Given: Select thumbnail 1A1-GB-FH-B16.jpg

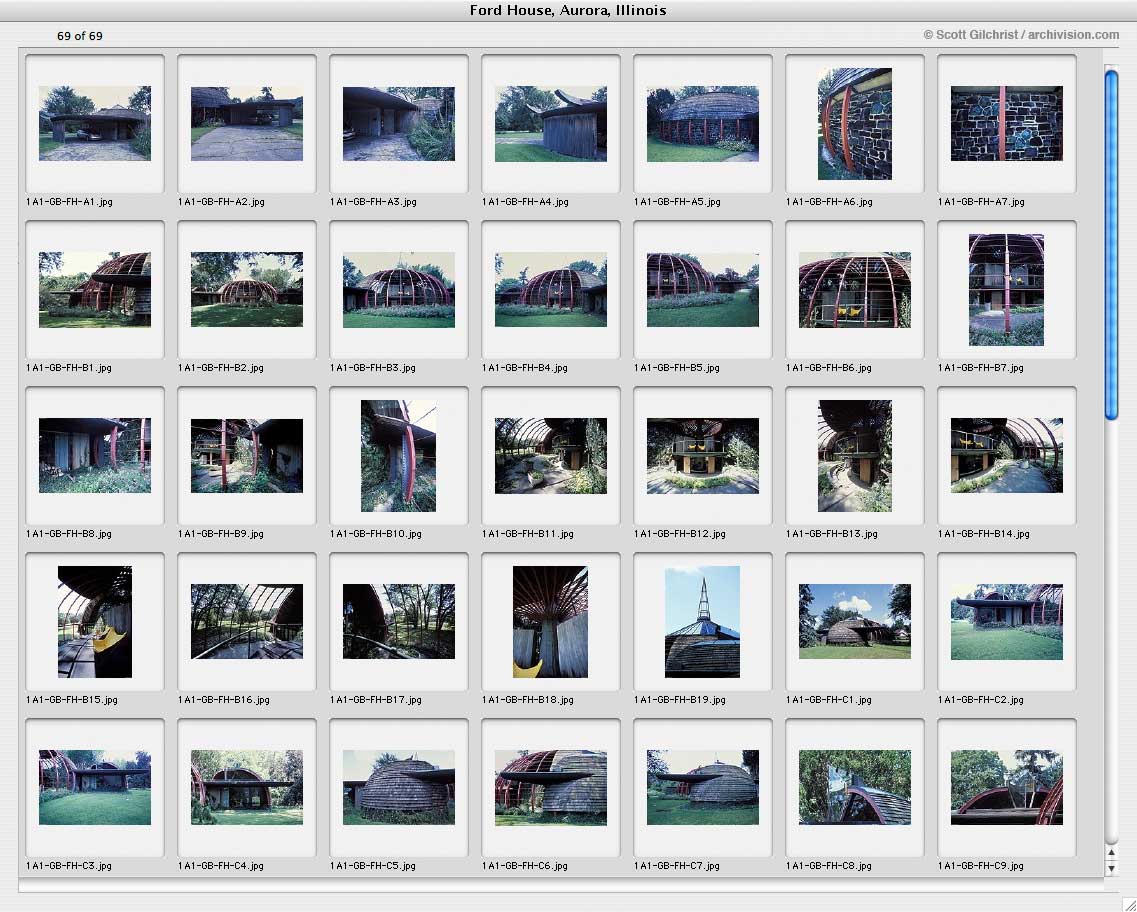Looking at the screenshot, I should click(x=247, y=621).
